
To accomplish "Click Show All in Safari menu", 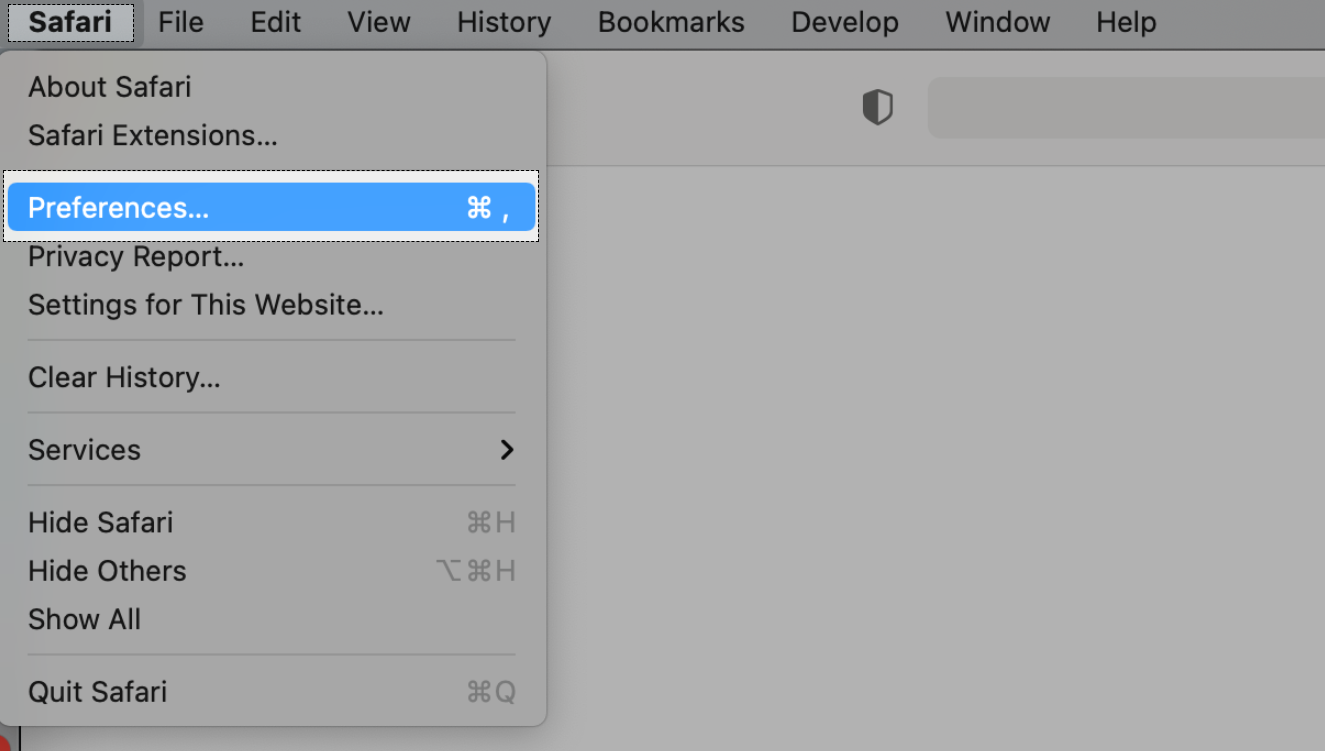I will click(x=272, y=619).
